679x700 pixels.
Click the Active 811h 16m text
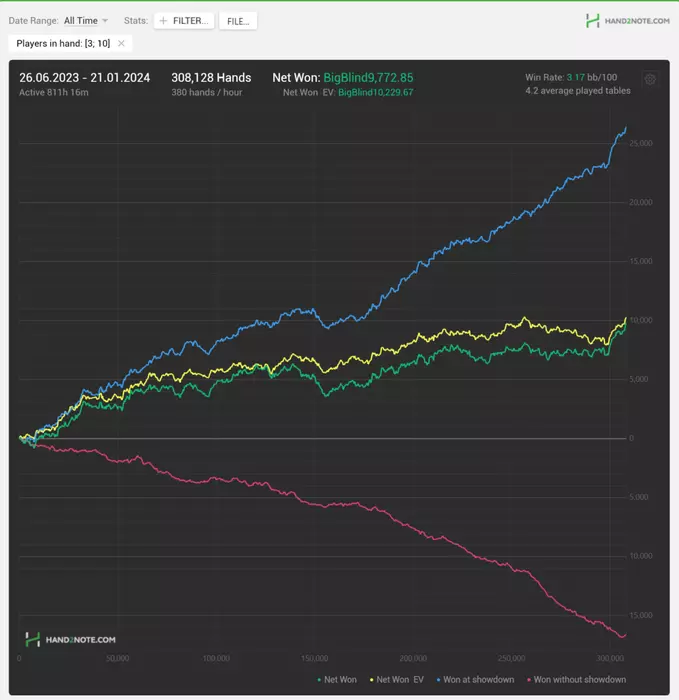54,92
